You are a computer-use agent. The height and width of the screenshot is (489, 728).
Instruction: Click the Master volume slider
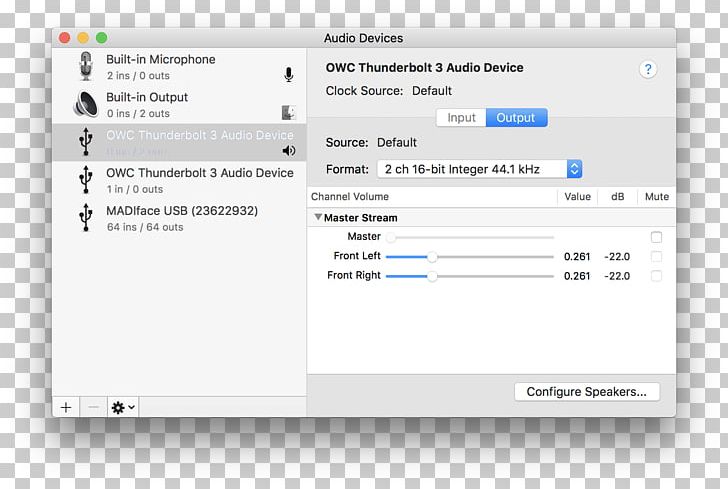click(470, 237)
